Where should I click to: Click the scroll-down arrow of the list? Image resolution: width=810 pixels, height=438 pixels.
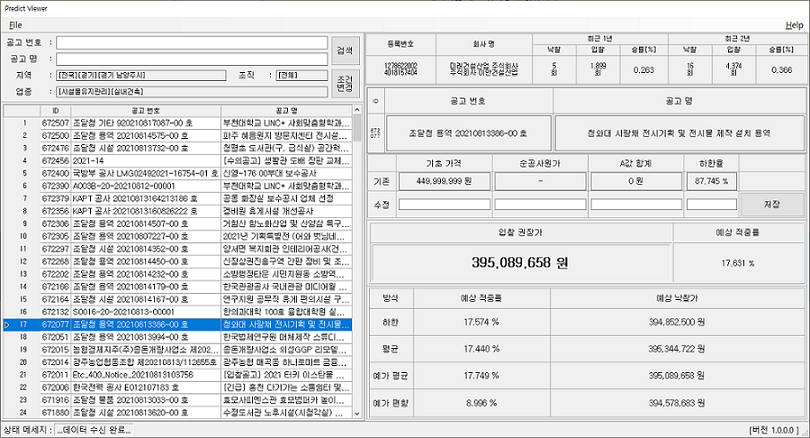356,414
